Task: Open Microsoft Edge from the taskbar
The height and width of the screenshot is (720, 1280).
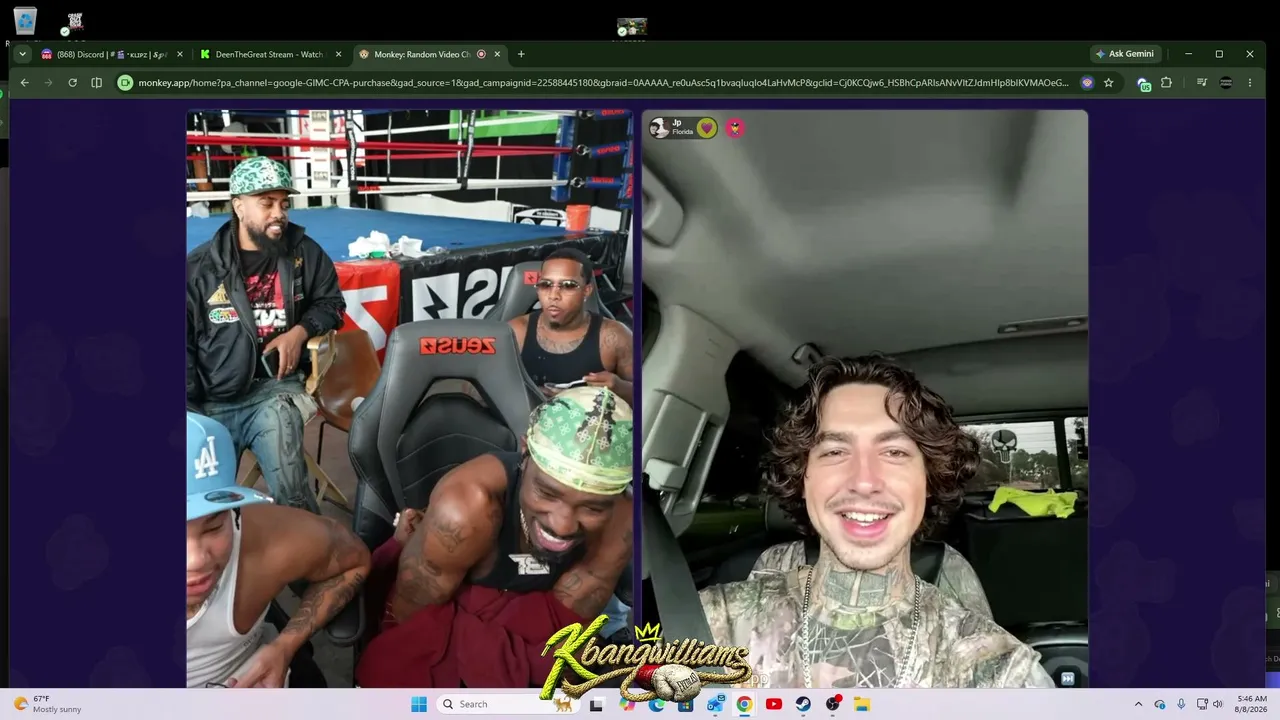Action: (656, 704)
